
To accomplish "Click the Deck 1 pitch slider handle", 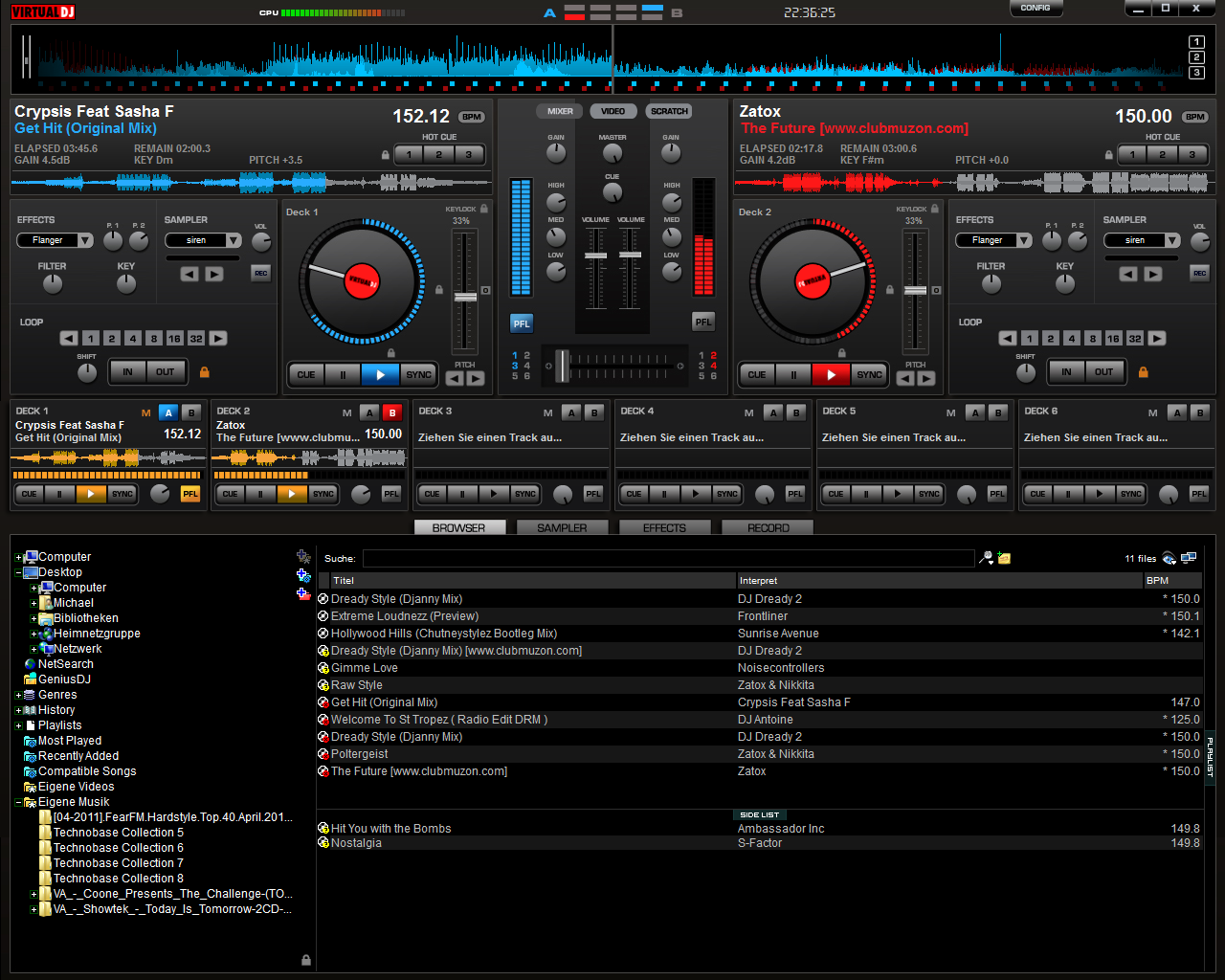I will [x=465, y=298].
